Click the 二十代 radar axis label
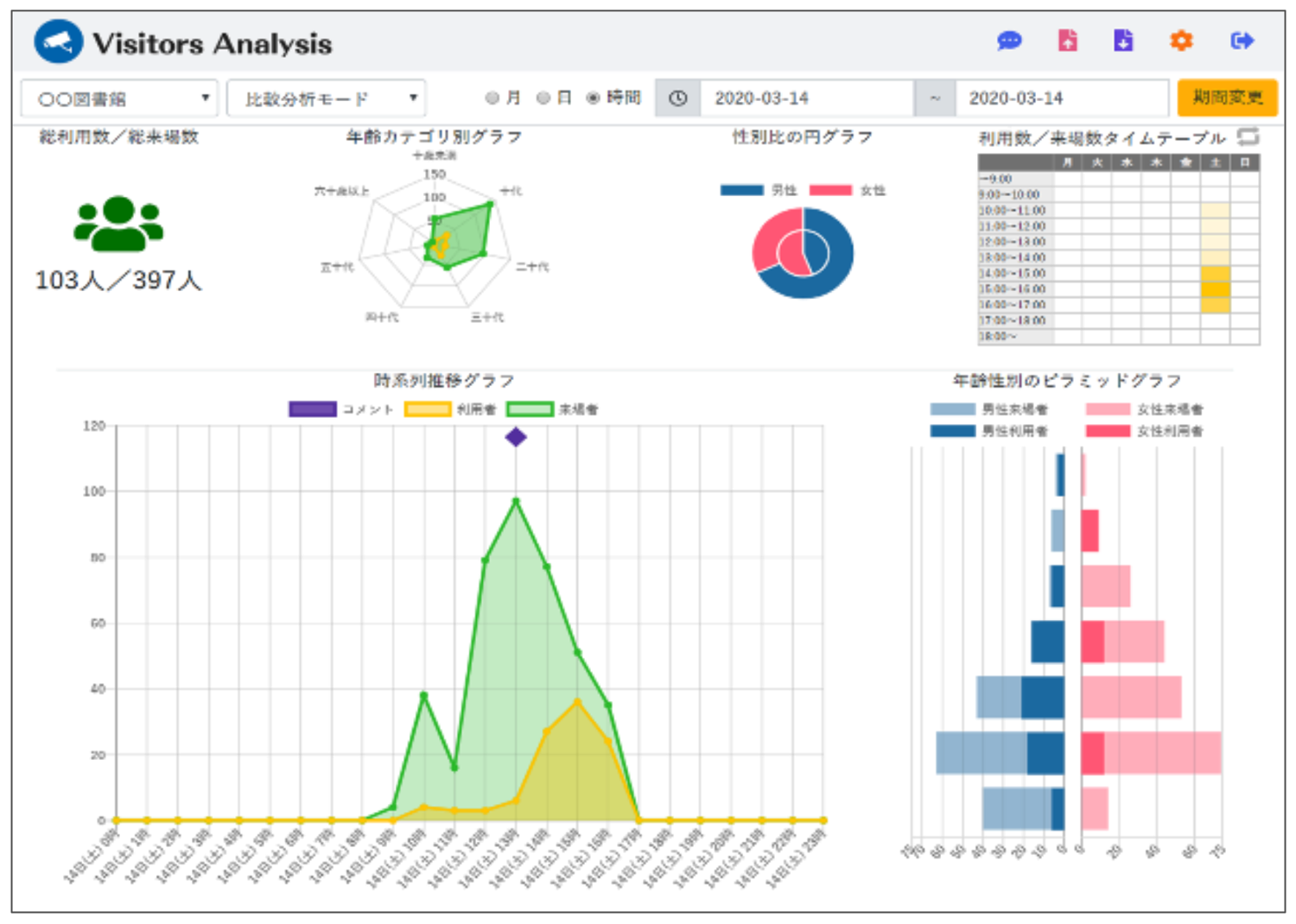1296x924 pixels. pos(532,267)
